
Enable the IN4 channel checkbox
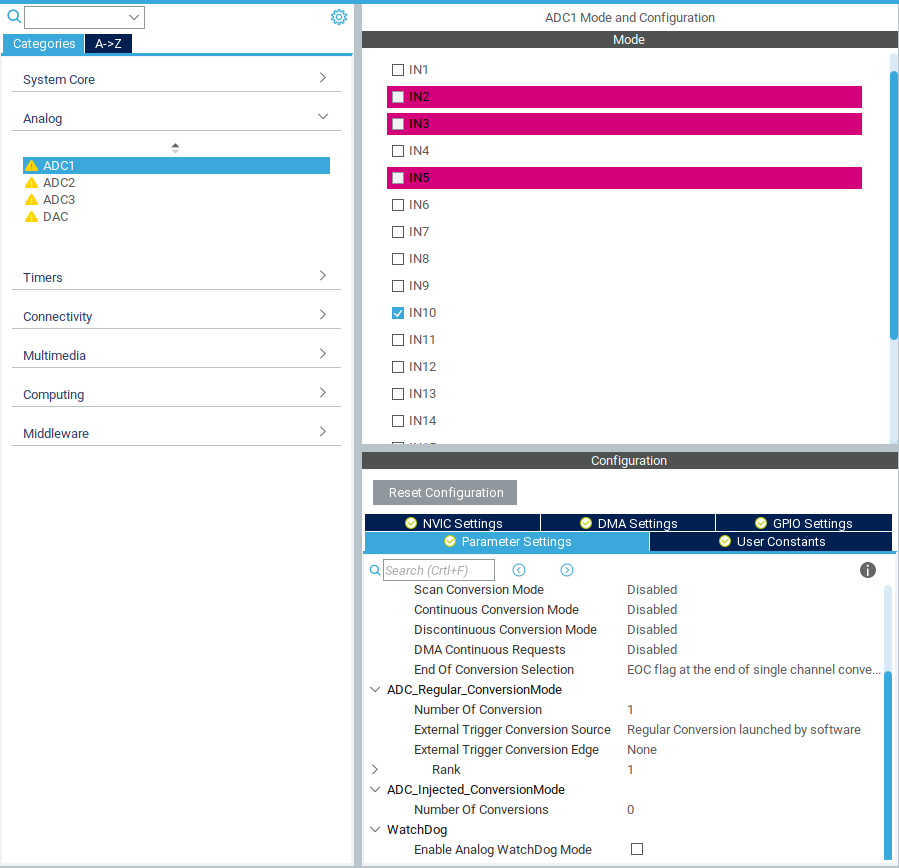pyautogui.click(x=398, y=151)
